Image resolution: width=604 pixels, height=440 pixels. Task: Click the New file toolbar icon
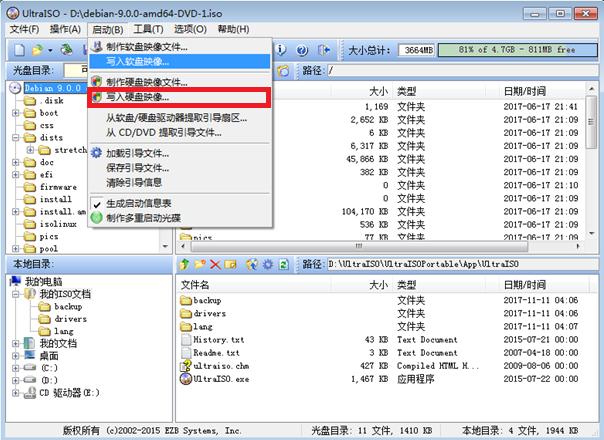(x=19, y=50)
